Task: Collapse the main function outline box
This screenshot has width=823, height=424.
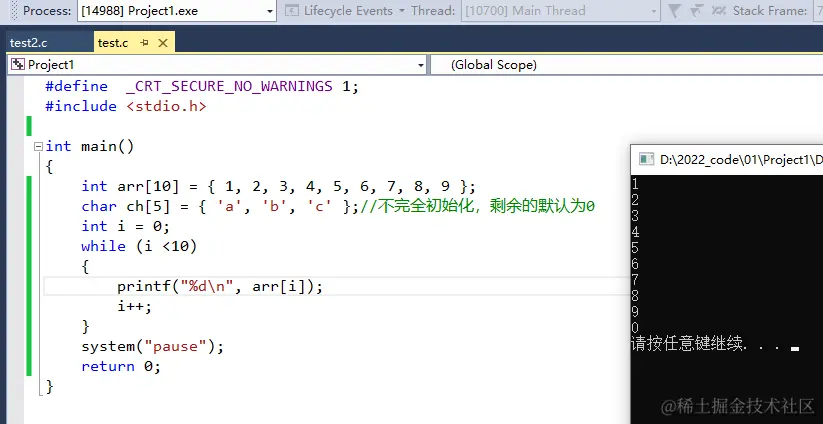Action: (x=38, y=146)
